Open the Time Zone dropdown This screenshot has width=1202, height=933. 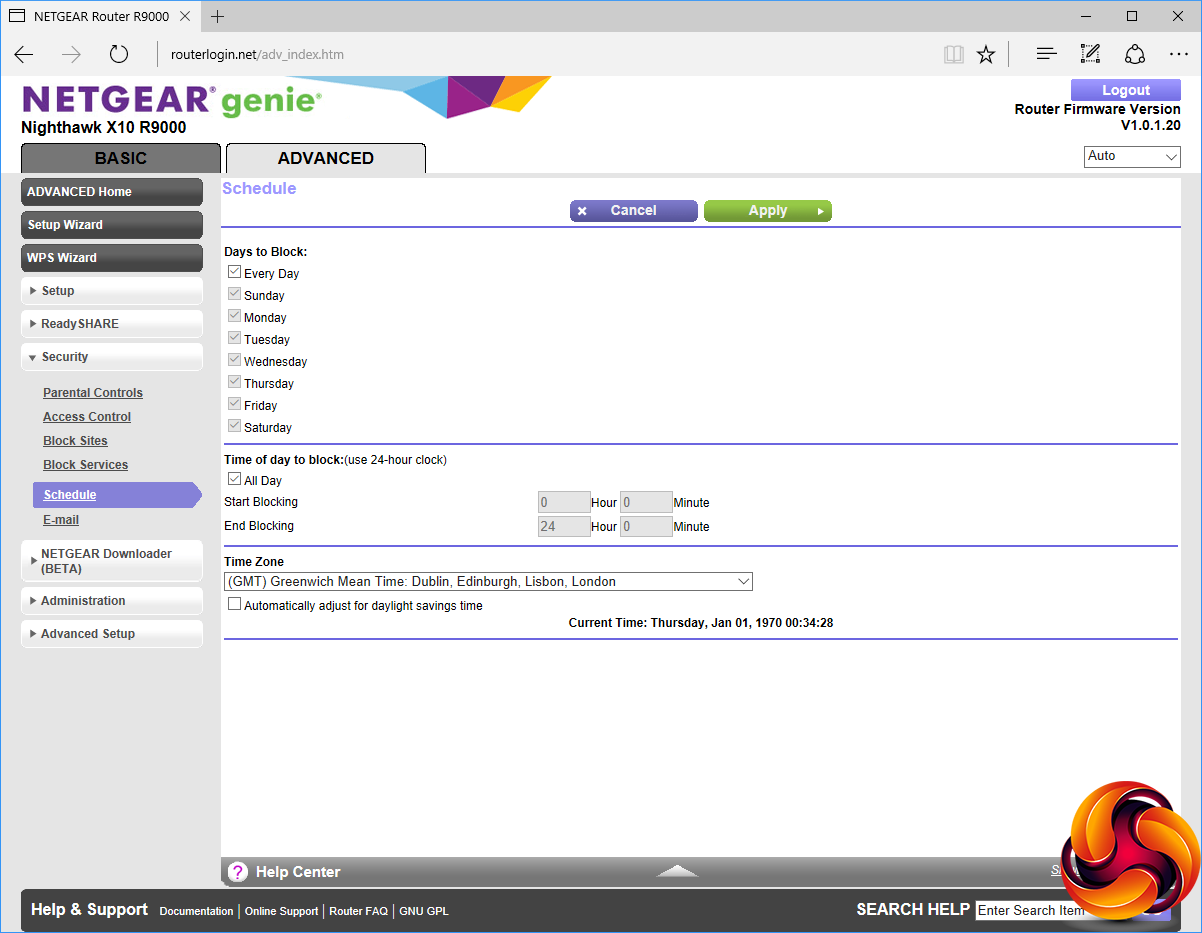pyautogui.click(x=488, y=581)
